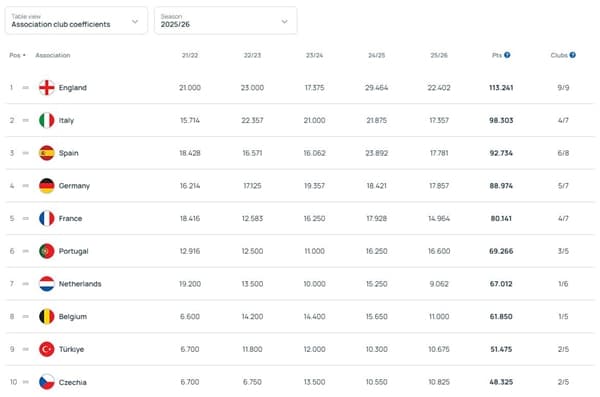Click Spain's 24/25 value 23.892
600x397 pixels.
click(377, 153)
